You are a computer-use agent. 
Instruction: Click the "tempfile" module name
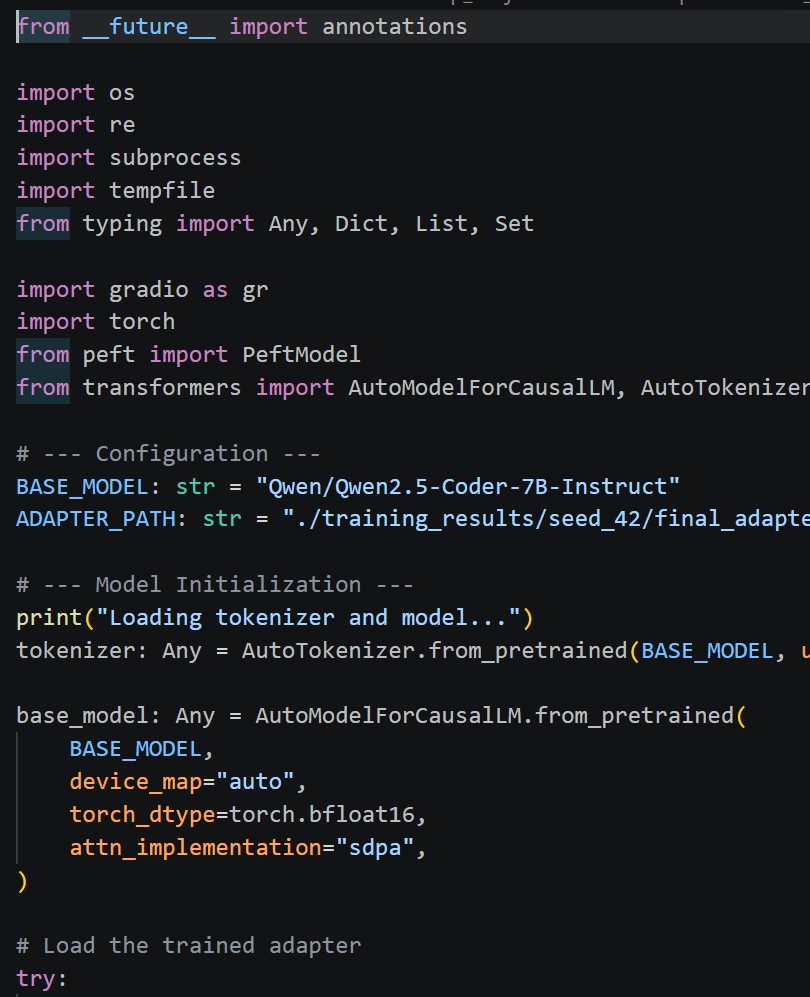click(162, 190)
